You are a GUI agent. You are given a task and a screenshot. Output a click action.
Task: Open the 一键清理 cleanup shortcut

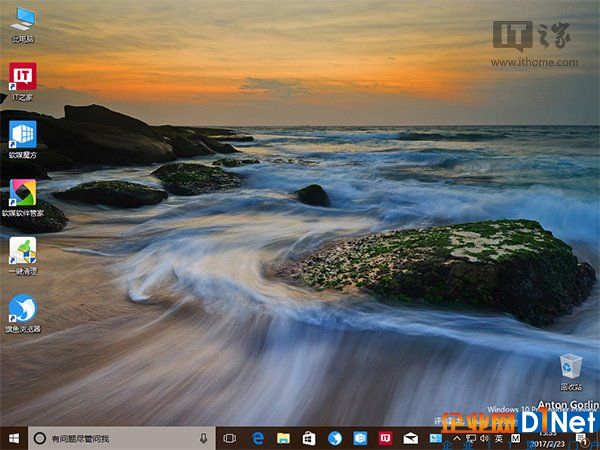coord(23,256)
